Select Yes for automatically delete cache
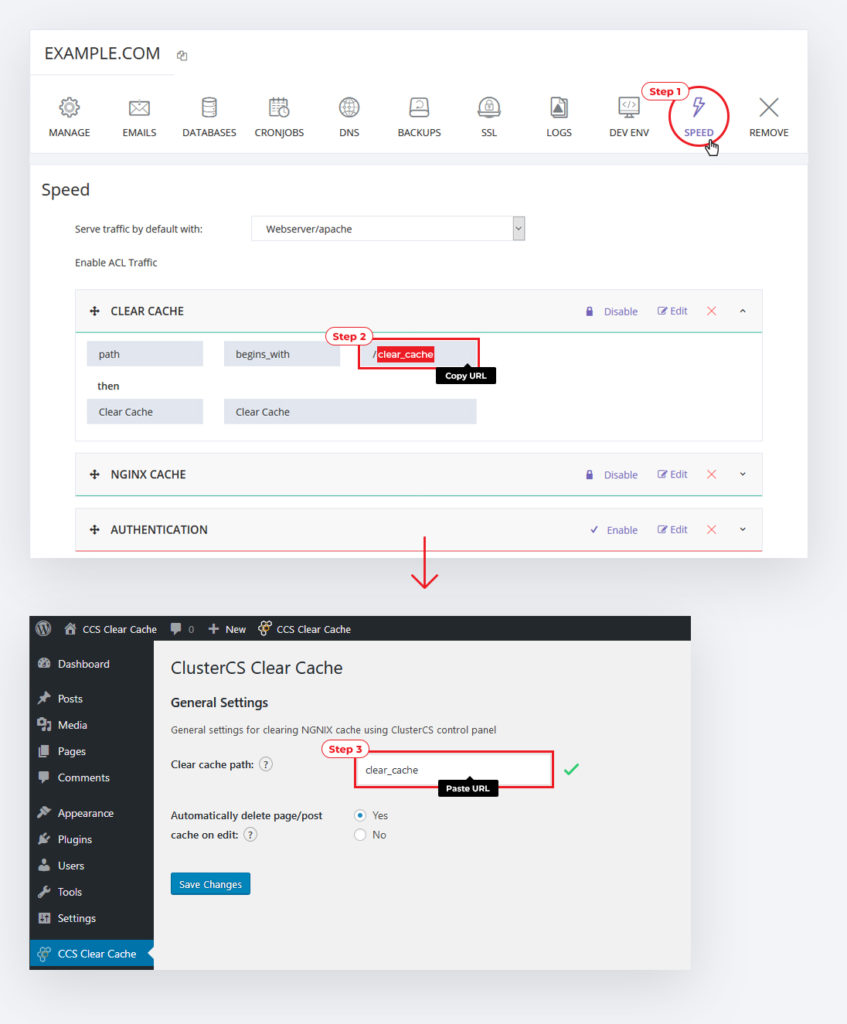 click(360, 815)
